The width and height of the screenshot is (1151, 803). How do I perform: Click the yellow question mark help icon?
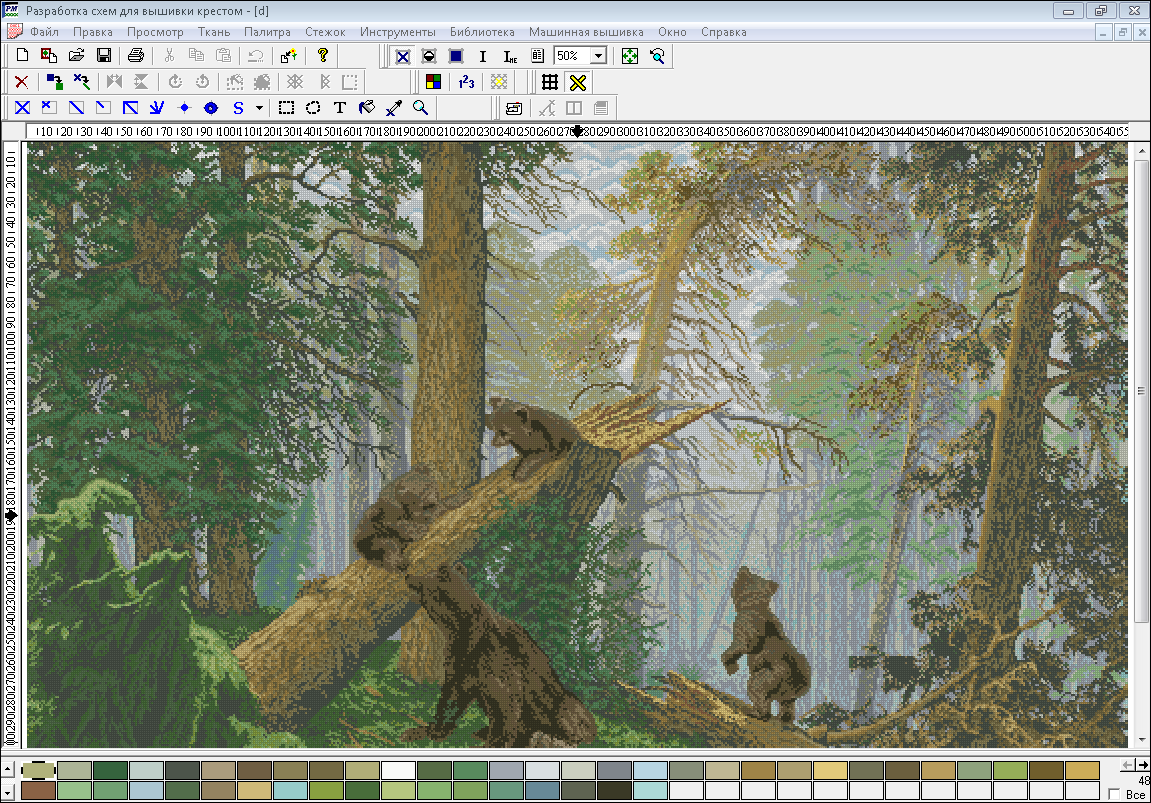[322, 55]
